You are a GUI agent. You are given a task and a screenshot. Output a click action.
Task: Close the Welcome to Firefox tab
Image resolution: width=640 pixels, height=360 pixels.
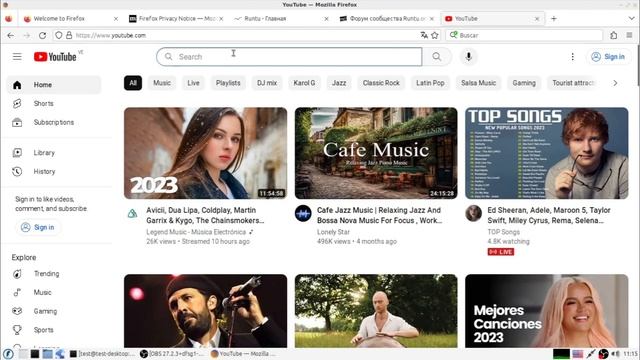116,19
